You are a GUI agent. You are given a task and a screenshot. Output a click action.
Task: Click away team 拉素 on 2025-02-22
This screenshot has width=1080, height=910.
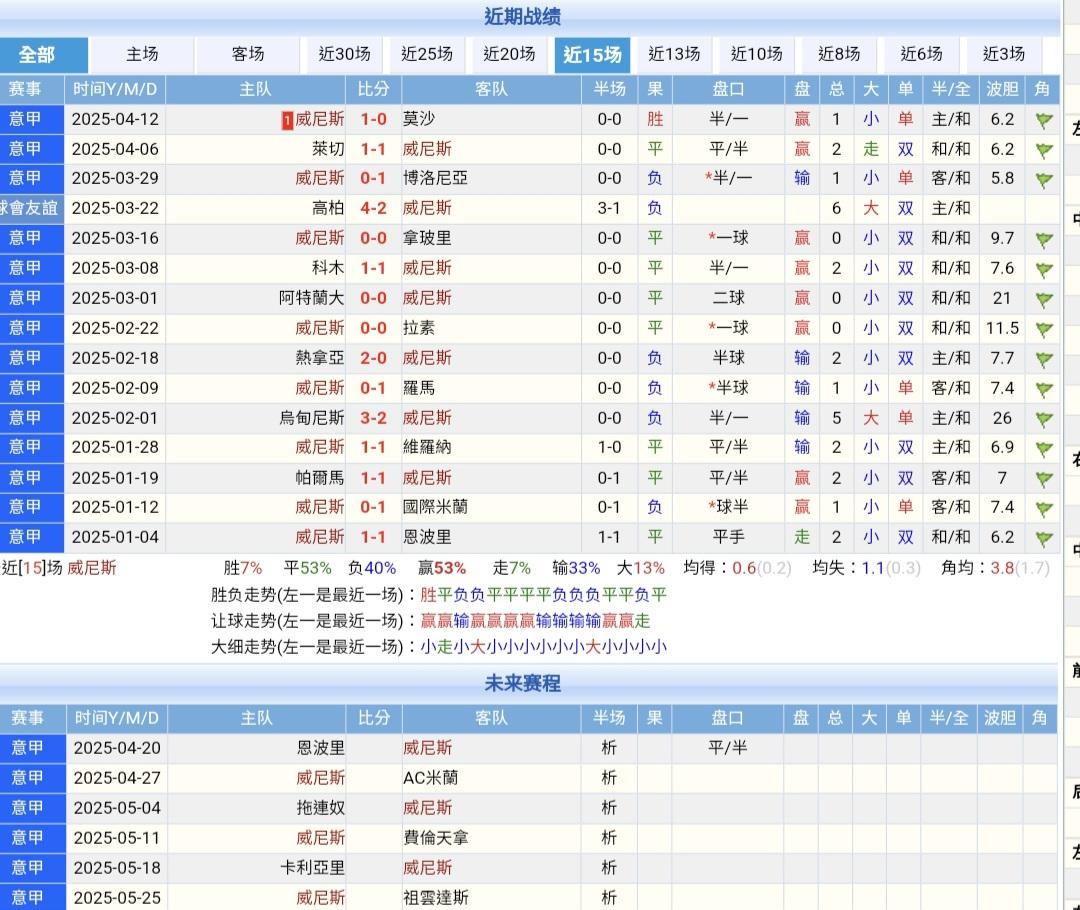click(419, 328)
